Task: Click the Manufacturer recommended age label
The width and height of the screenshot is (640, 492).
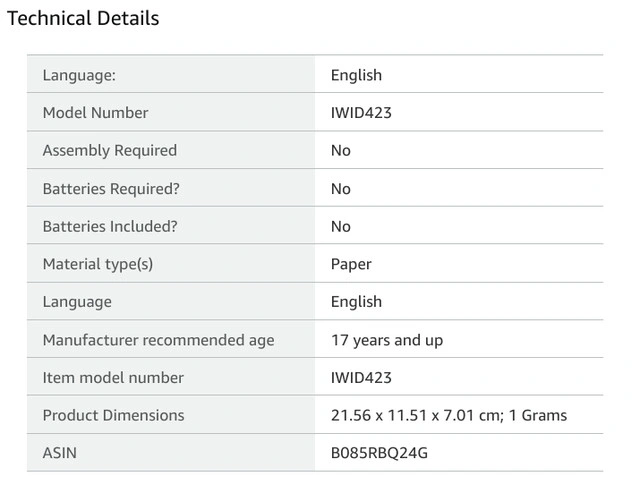Action: click(158, 340)
